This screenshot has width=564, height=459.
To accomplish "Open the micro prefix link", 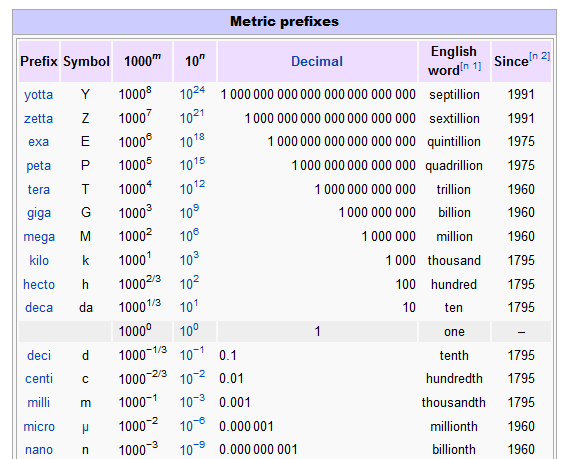I will pyautogui.click(x=39, y=427).
